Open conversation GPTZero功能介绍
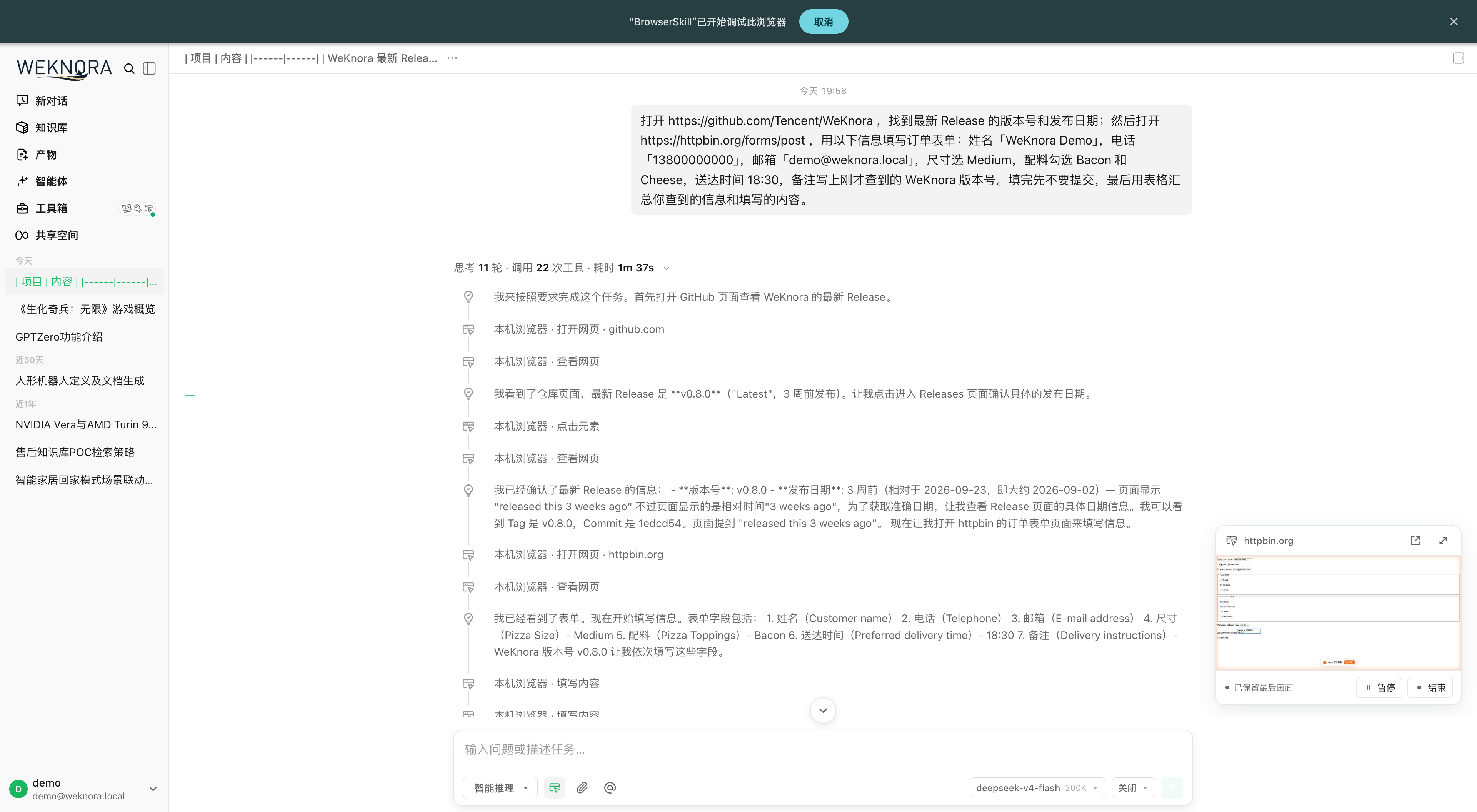This screenshot has height=812, width=1477. click(84, 337)
